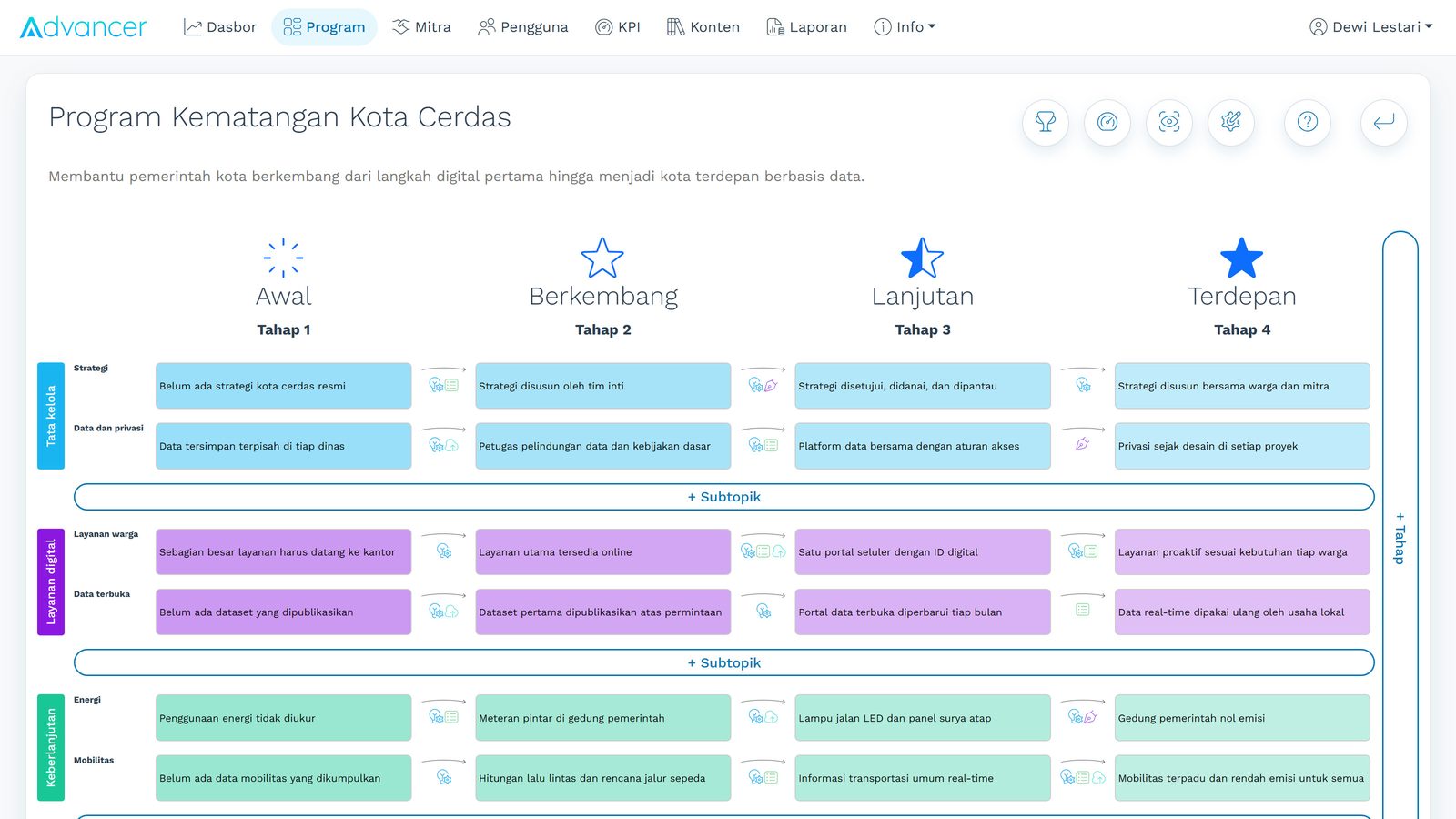Open the Laporan reports page
Image resolution: width=1456 pixels, height=819 pixels.
[x=806, y=27]
